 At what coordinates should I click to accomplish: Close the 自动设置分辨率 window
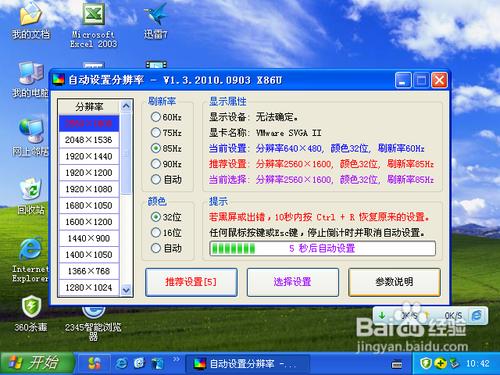click(x=439, y=80)
